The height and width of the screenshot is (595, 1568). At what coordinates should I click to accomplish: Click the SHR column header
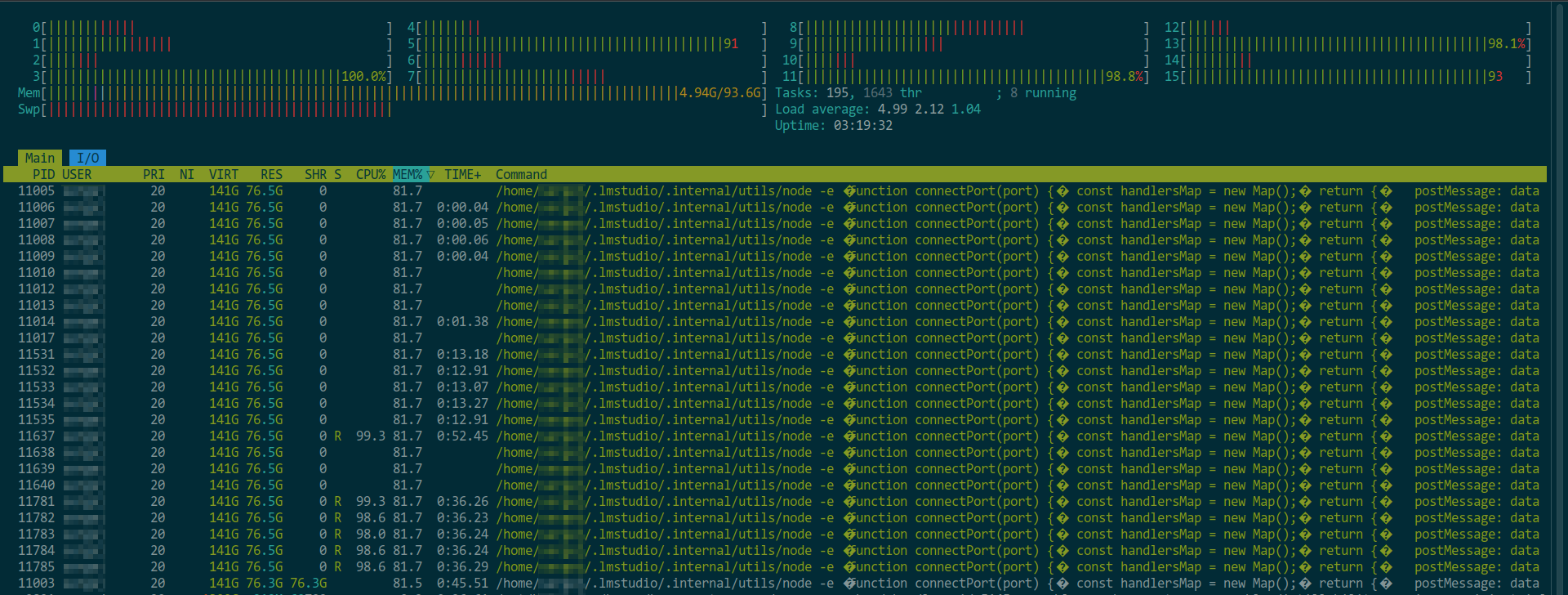click(x=316, y=174)
